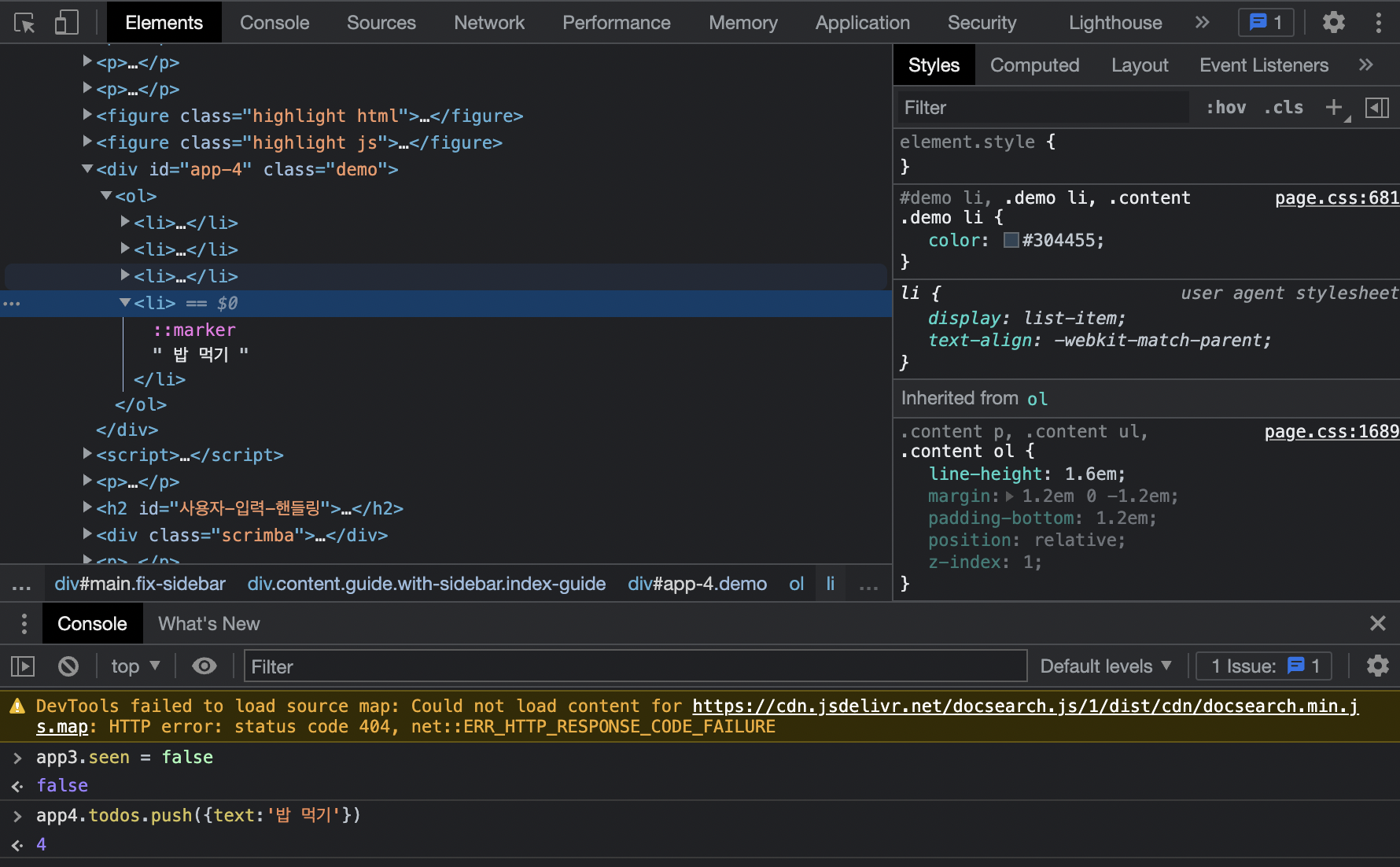
Task: Toggle computed styles sidebar icon
Action: pos(1377,108)
